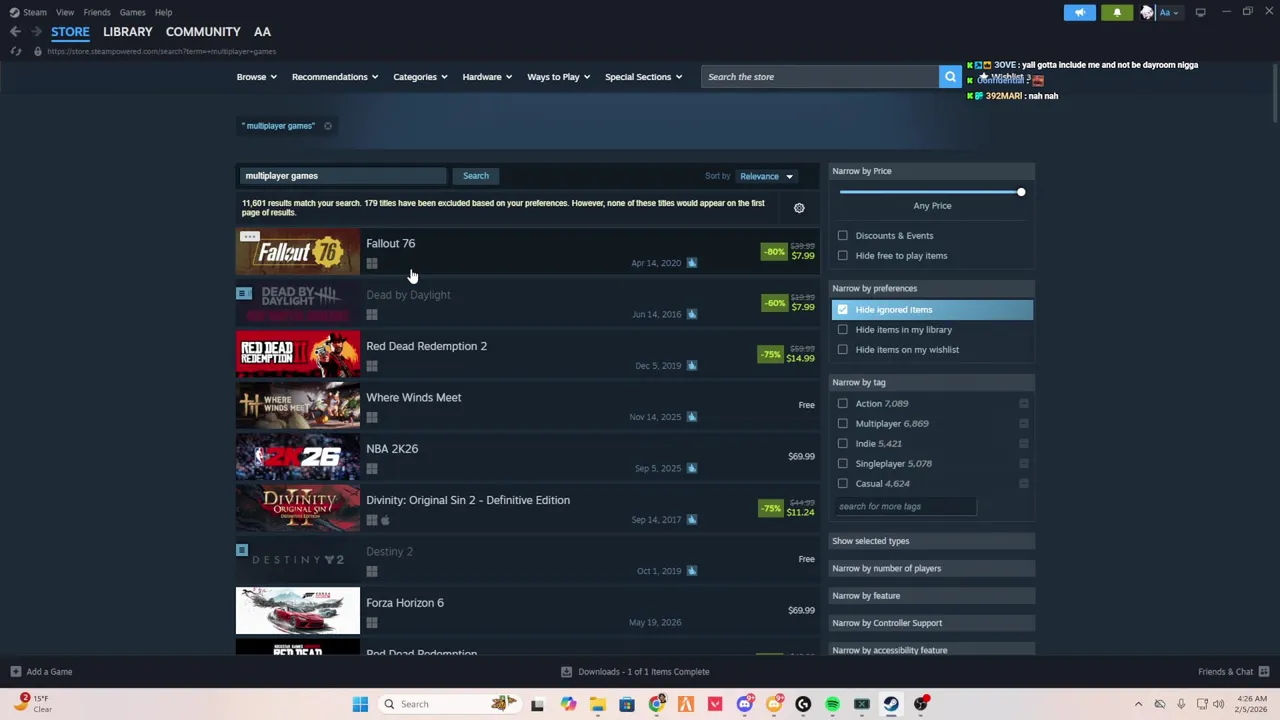Open the profile avatar picture
This screenshot has height=720, width=1280.
pyautogui.click(x=1147, y=12)
